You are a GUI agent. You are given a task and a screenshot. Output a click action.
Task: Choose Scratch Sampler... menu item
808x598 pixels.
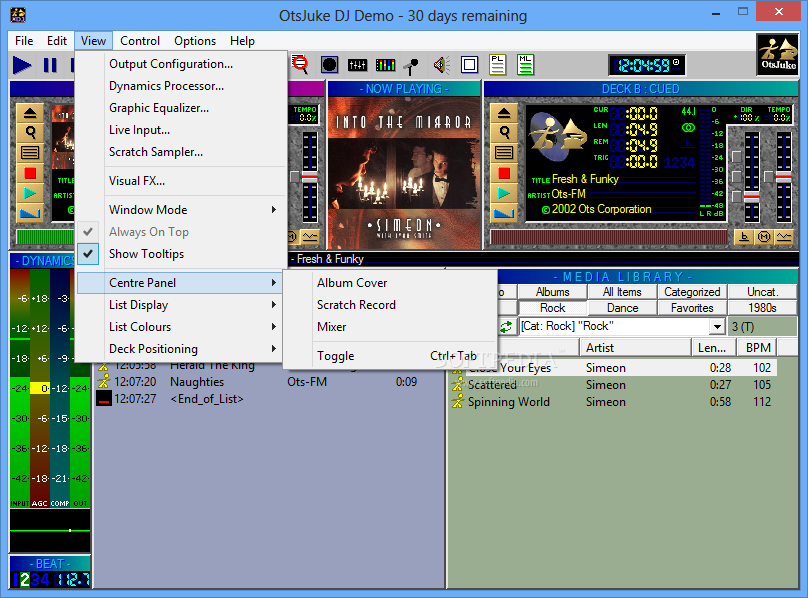179,152
